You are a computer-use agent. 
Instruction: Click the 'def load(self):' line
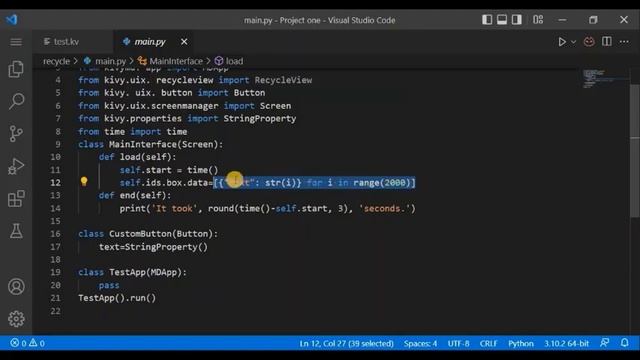138,157
